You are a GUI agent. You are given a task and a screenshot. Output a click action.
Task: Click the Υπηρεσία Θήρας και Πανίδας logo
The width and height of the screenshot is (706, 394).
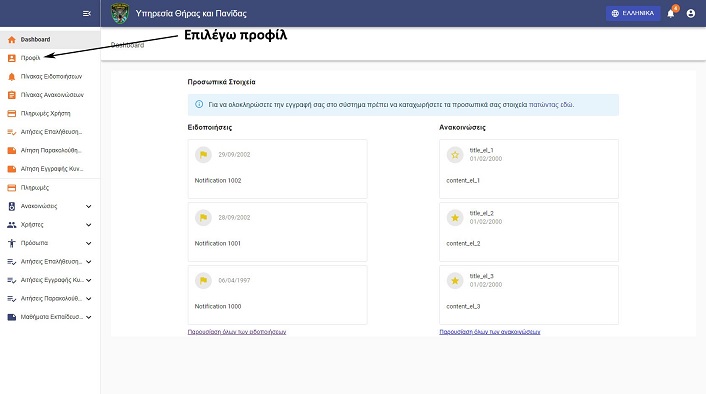120,14
